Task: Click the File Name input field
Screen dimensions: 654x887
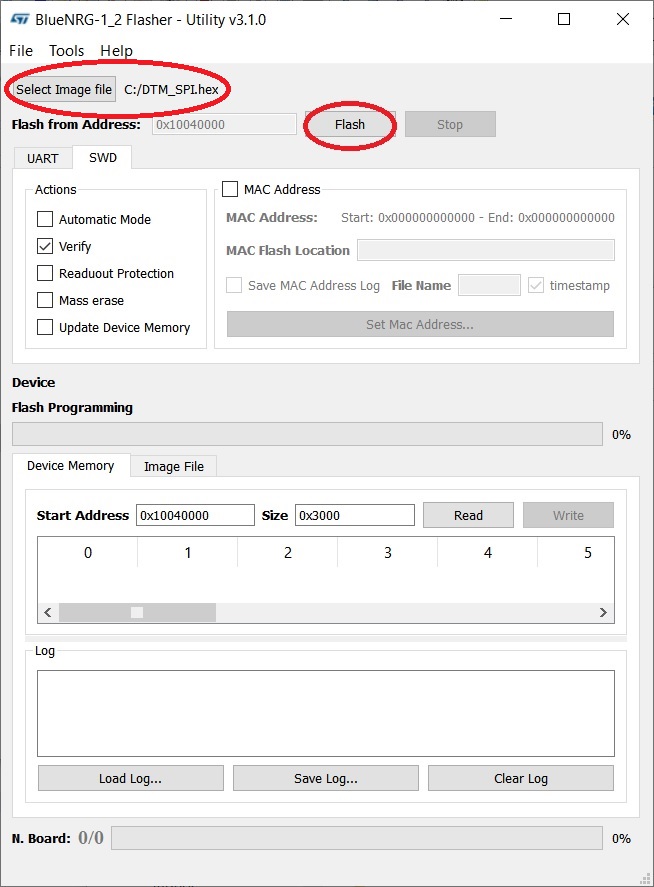Action: [x=489, y=285]
